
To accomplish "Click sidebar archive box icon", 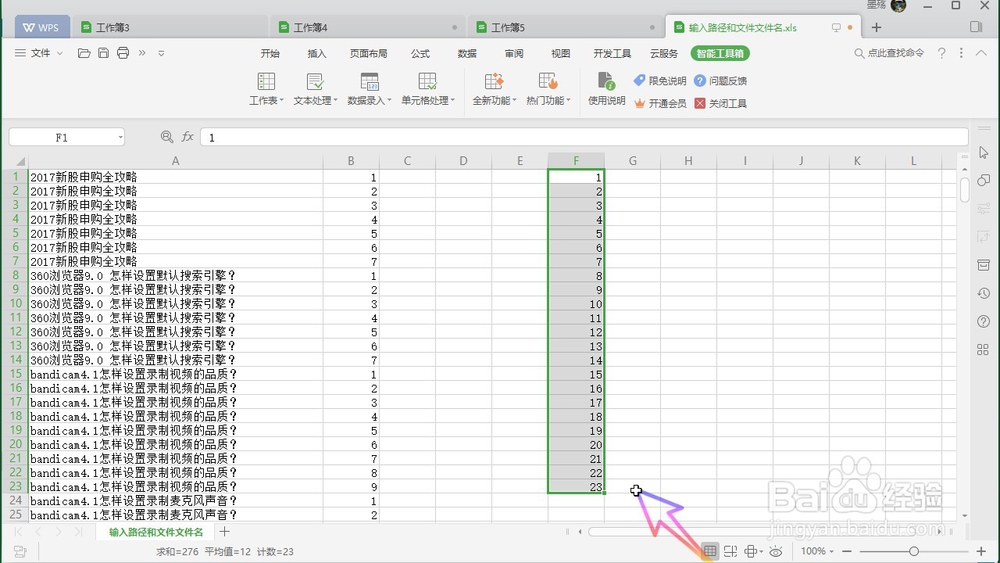I will coord(983,265).
